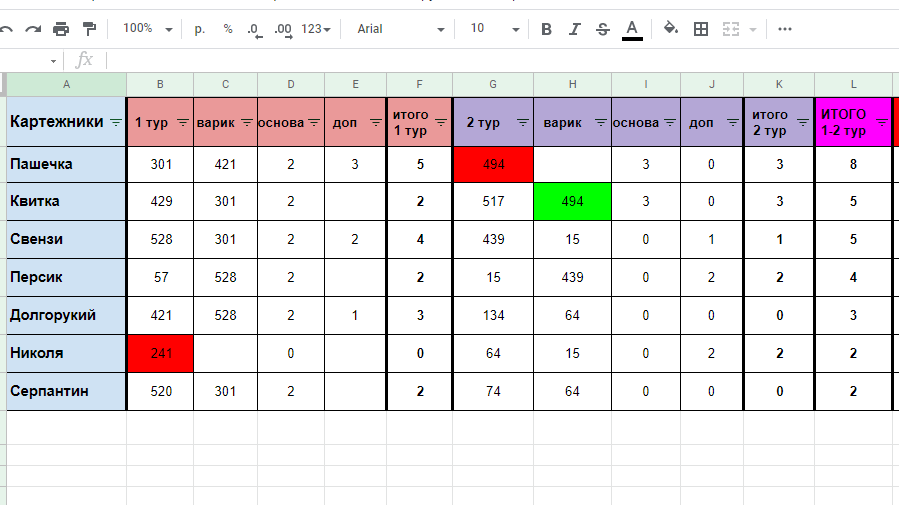The image size is (899, 505).
Task: Select the paint format roller tool
Action: click(89, 29)
